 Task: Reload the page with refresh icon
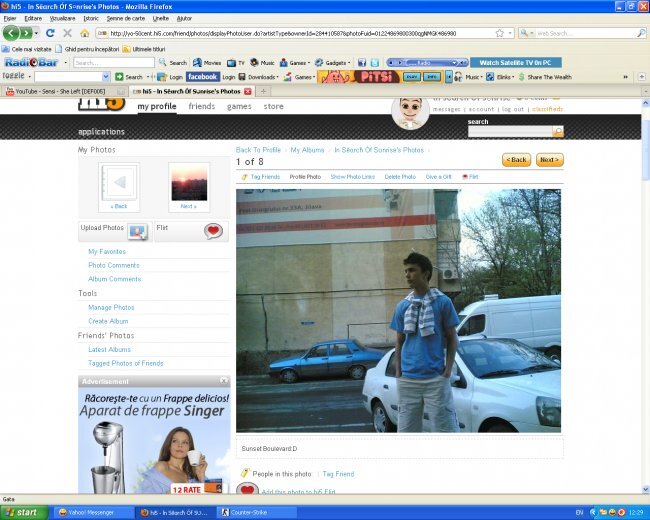[x=50, y=33]
